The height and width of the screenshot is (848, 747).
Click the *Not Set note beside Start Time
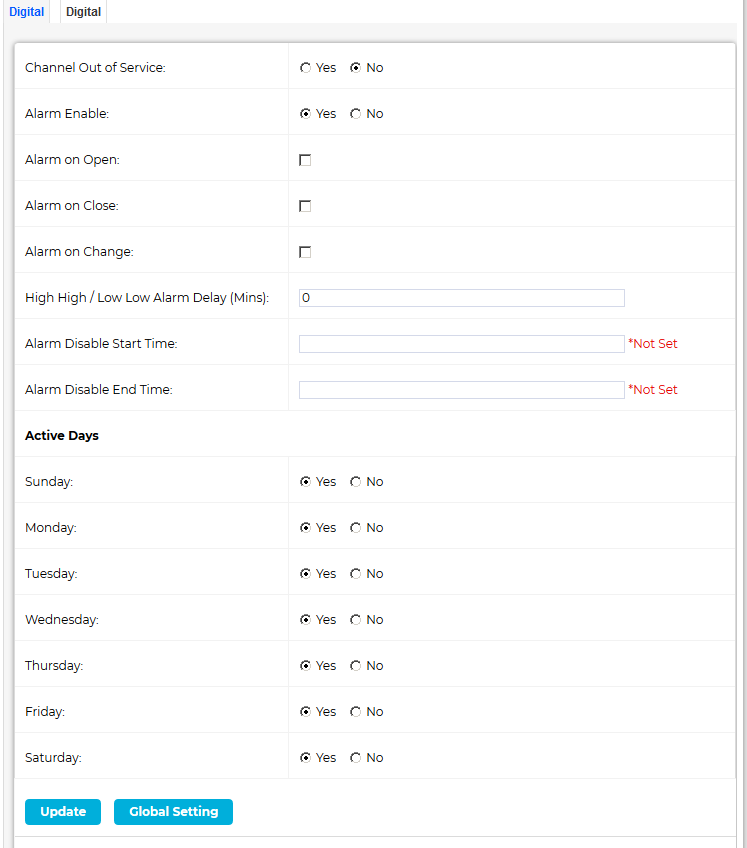[653, 343]
